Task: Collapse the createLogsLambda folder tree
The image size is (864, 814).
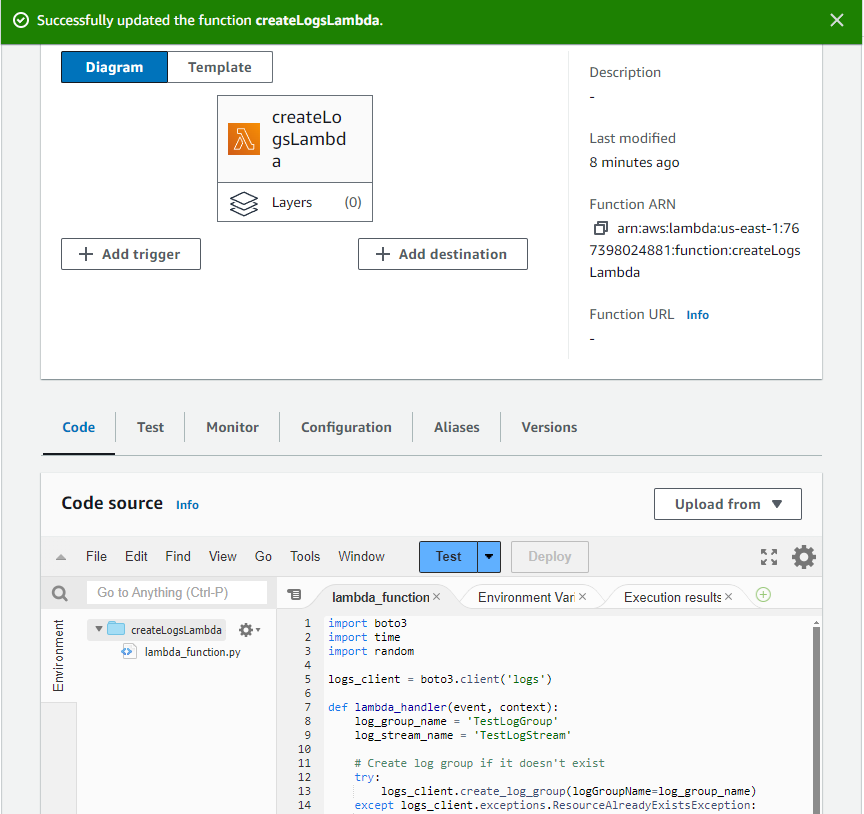Action: pos(99,630)
